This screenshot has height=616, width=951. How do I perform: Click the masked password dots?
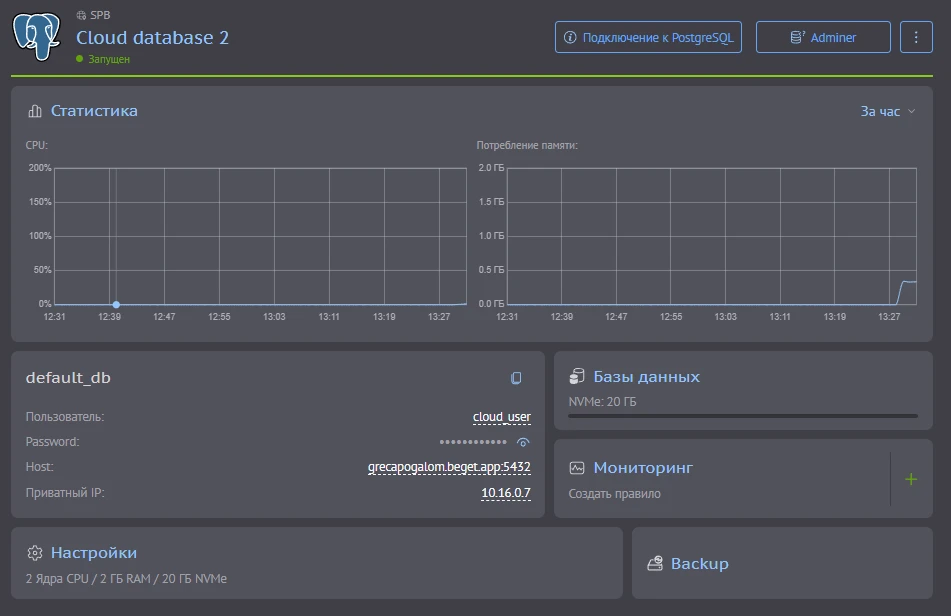tap(473, 442)
